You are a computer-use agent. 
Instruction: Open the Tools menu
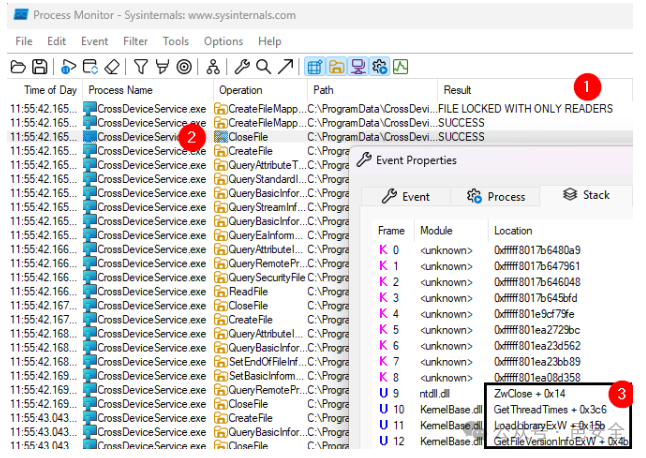pos(176,41)
